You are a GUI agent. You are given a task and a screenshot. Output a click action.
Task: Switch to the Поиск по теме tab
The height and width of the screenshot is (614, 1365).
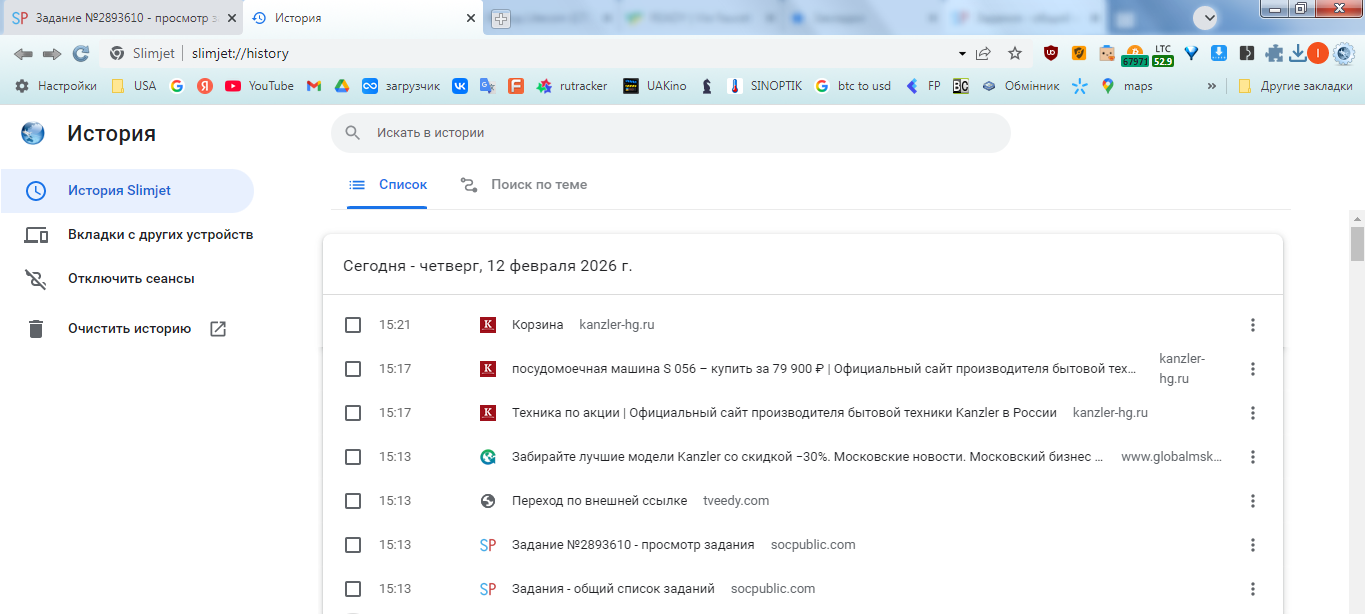(x=523, y=185)
